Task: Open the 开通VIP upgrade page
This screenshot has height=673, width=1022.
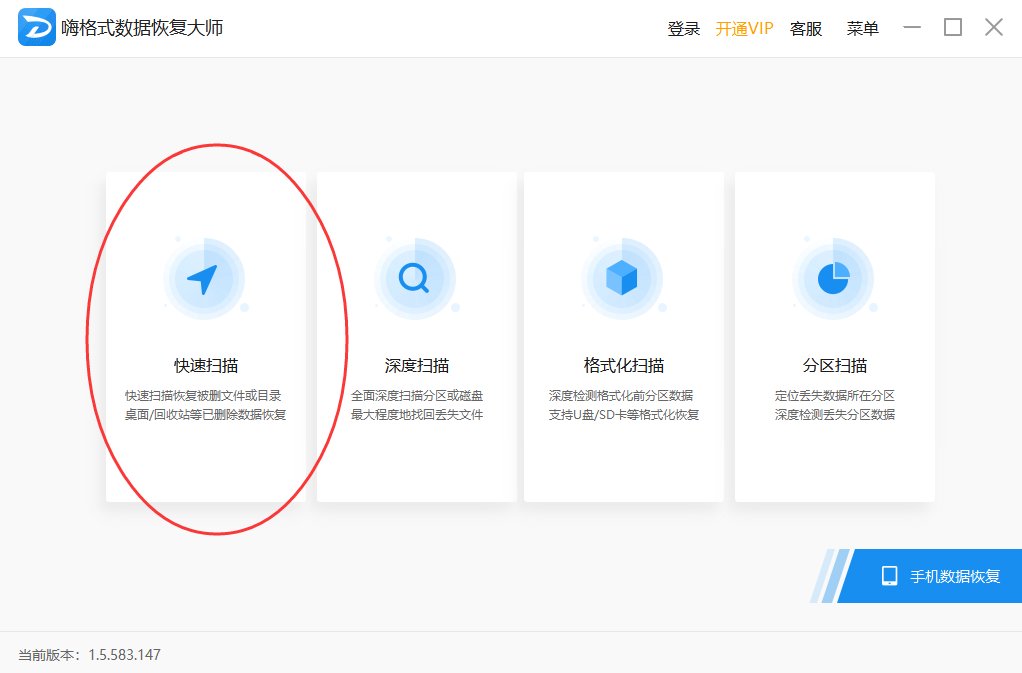Action: [745, 28]
